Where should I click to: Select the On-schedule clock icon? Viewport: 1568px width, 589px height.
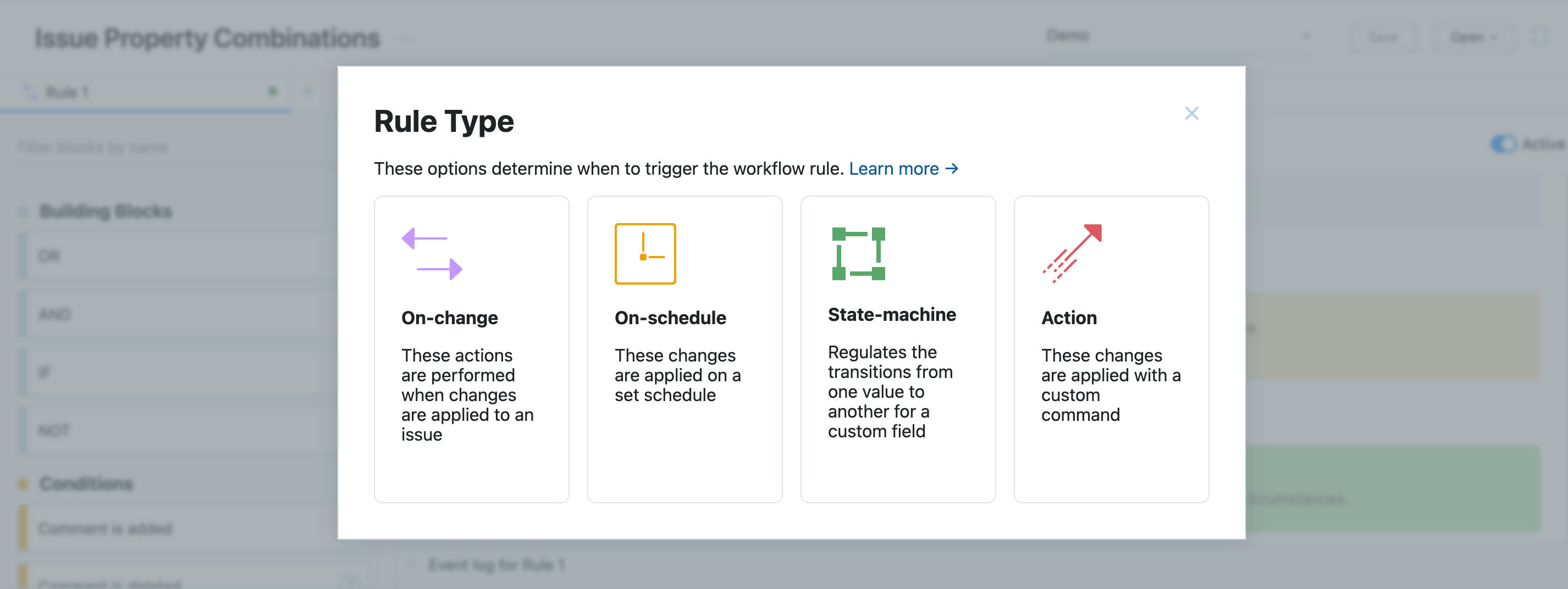point(645,254)
